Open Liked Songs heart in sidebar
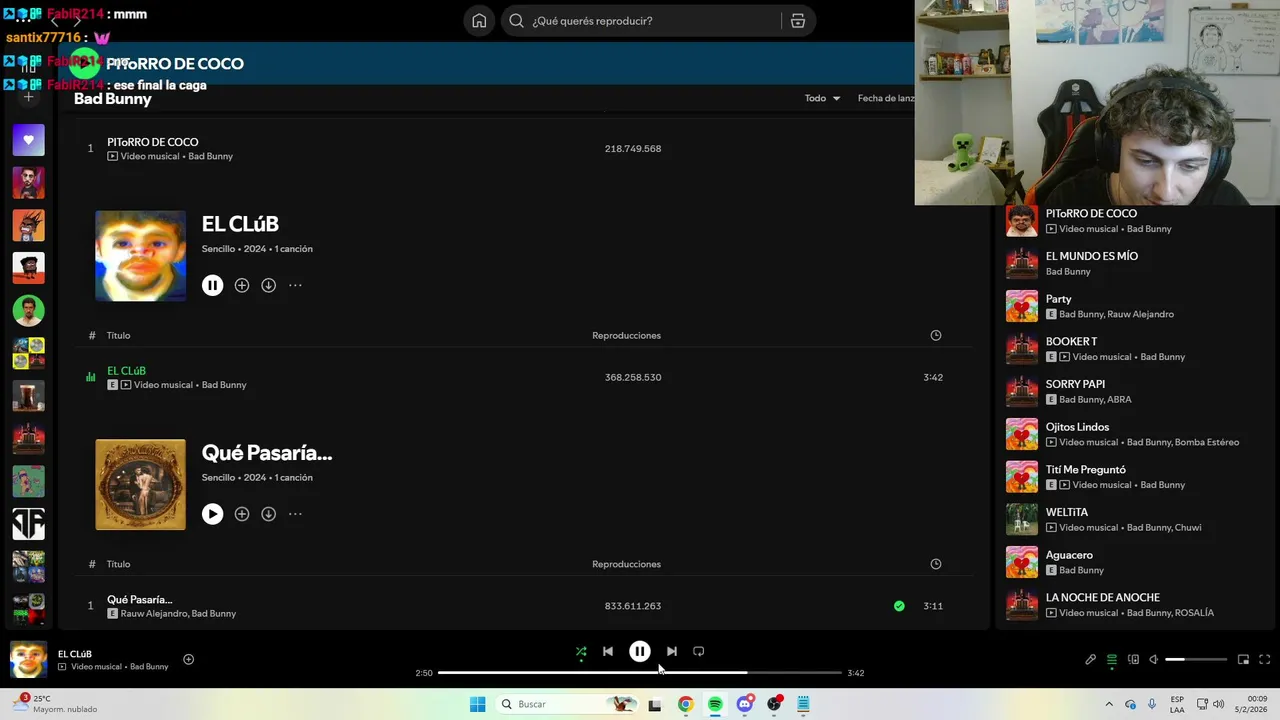1280x720 pixels. pyautogui.click(x=28, y=140)
